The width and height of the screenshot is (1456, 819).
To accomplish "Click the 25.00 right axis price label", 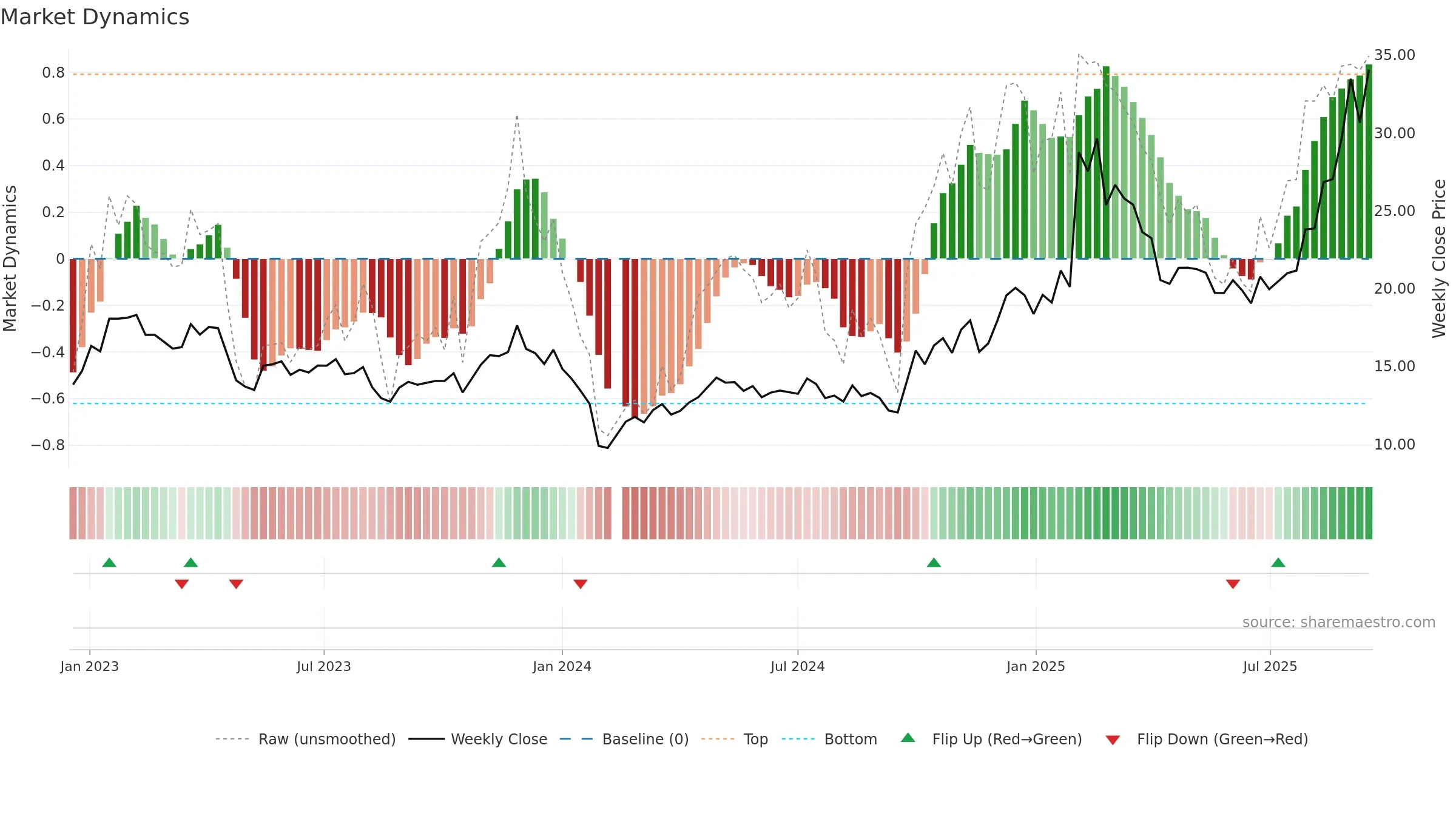I will [1395, 211].
